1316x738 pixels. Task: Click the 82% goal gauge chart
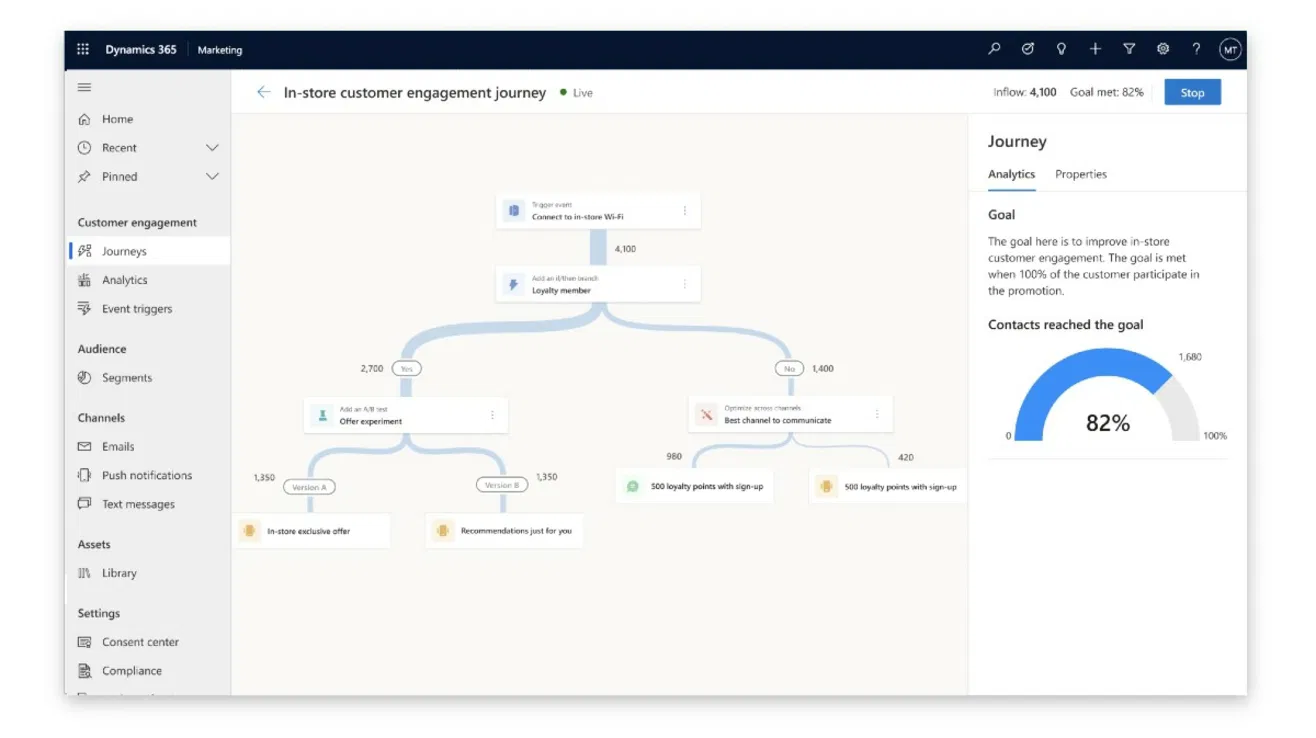1107,395
